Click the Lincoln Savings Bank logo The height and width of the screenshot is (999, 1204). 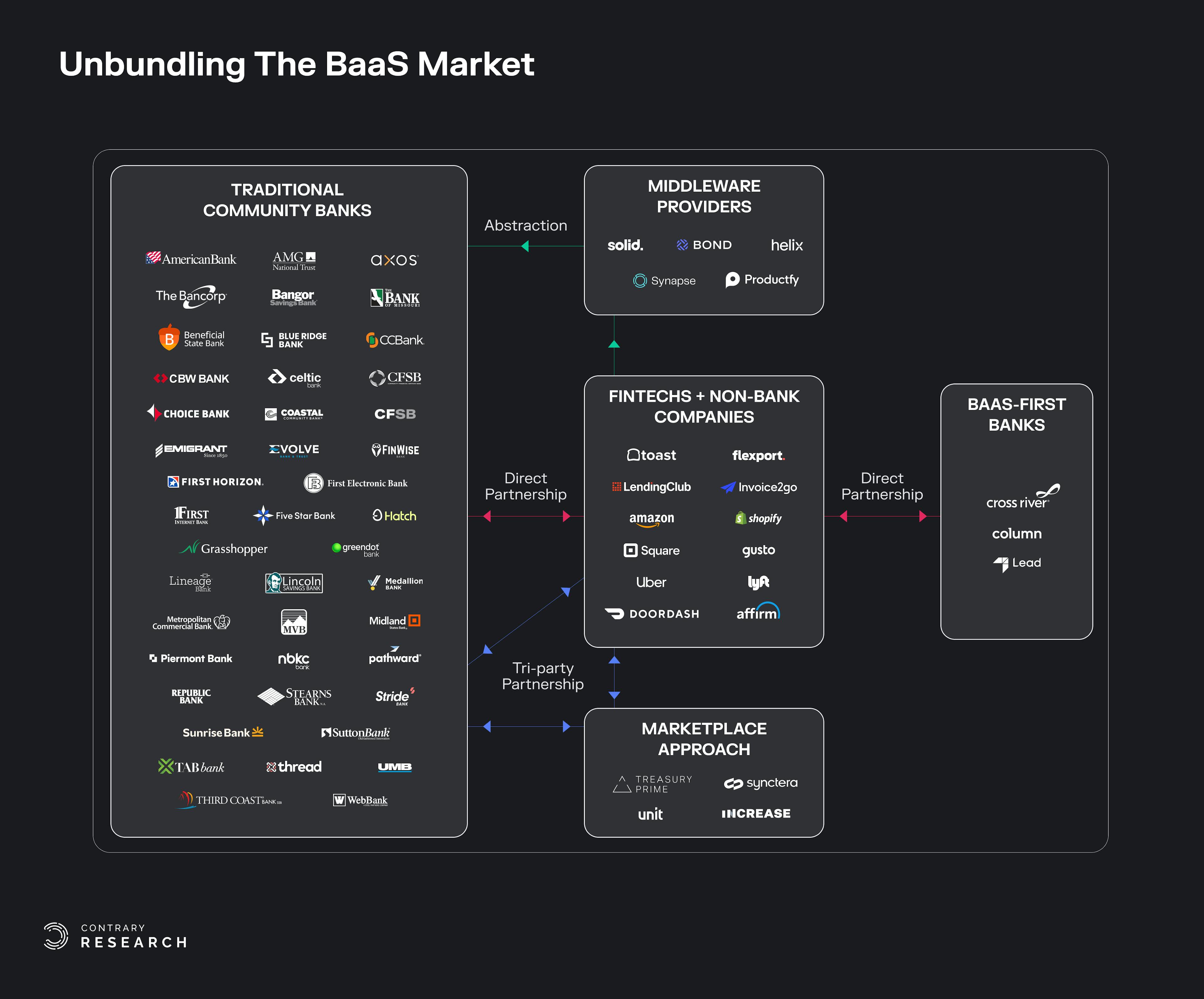[293, 583]
